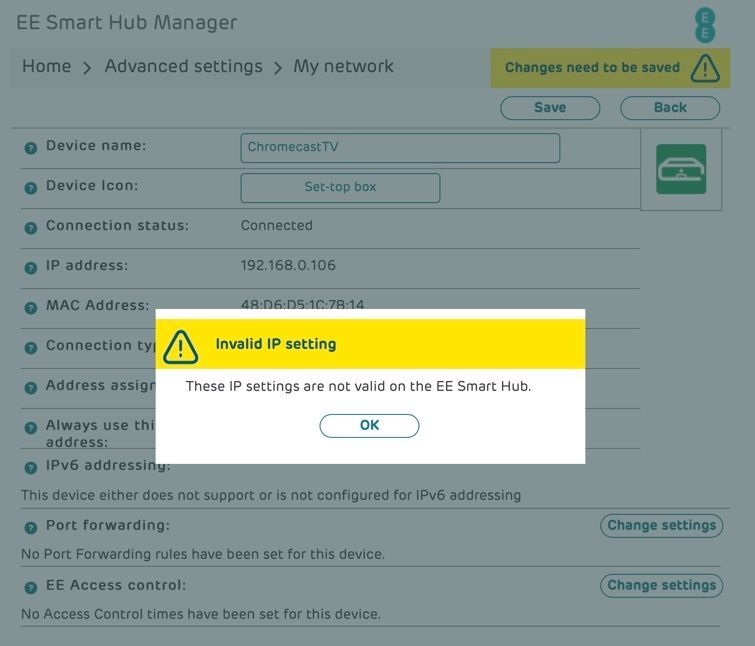Click the chevron between Home and Advanced settings
The height and width of the screenshot is (646, 755).
[x=87, y=68]
